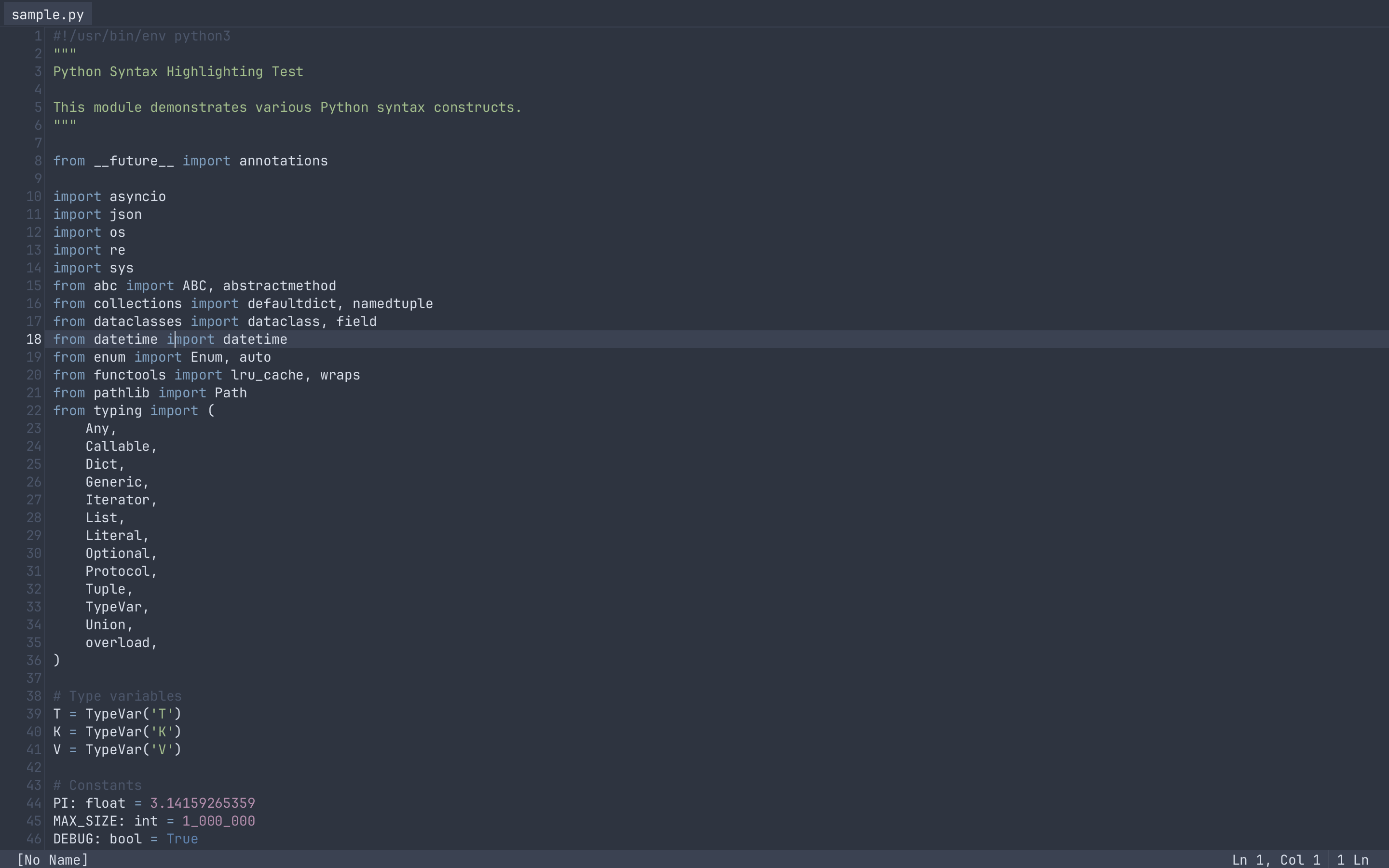Click the [No Name] label in status bar
Image resolution: width=1389 pixels, height=868 pixels.
click(52, 859)
